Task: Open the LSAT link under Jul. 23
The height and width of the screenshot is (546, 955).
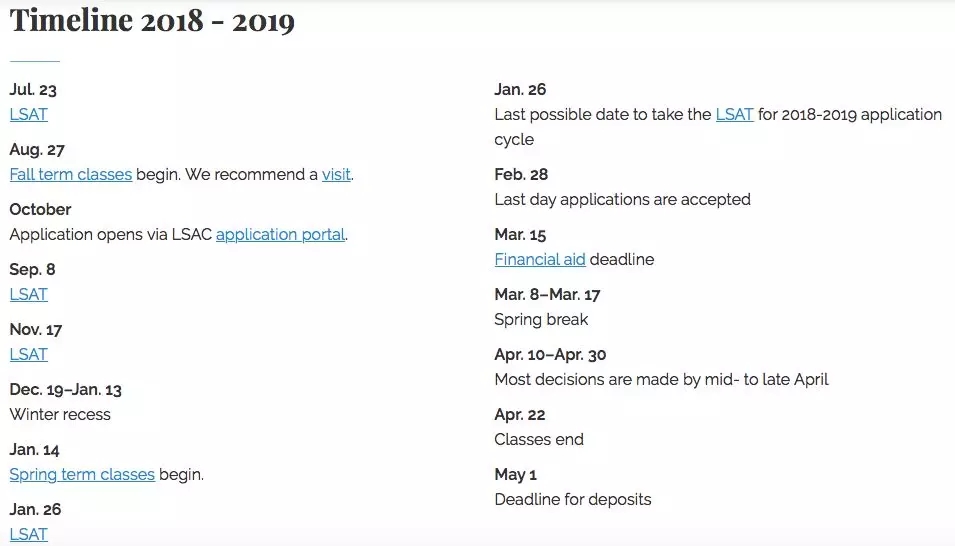Action: tap(28, 114)
